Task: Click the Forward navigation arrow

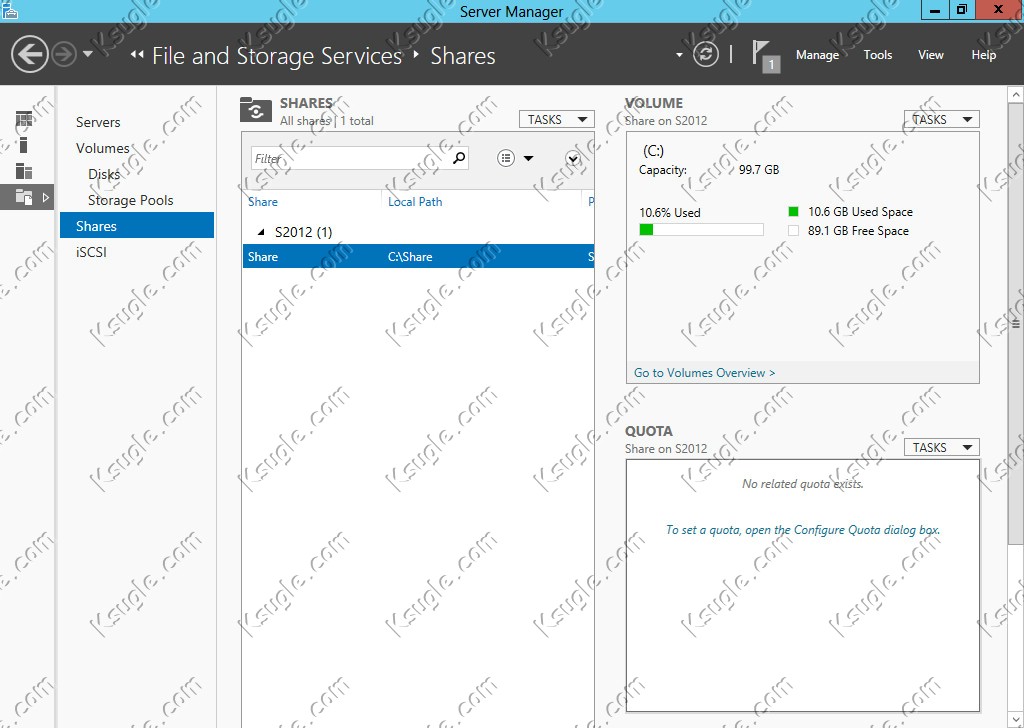Action: coord(64,55)
